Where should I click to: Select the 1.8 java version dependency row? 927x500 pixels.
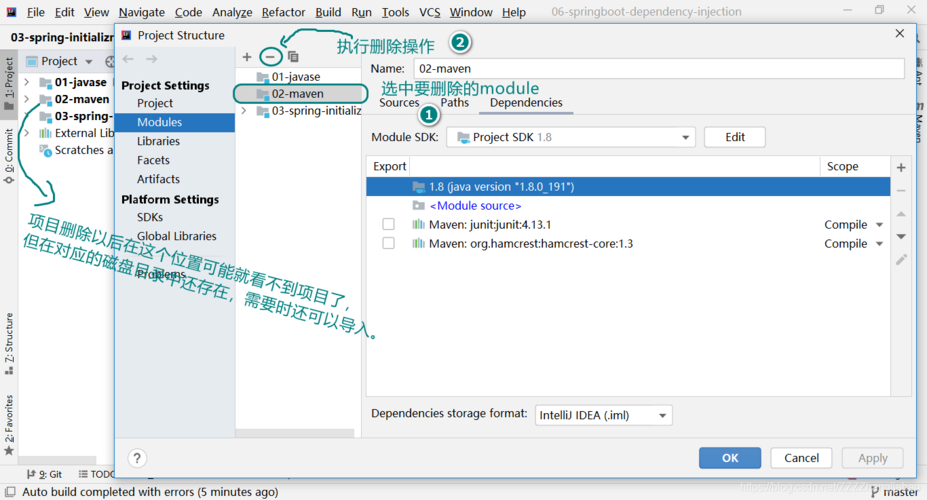pos(628,187)
